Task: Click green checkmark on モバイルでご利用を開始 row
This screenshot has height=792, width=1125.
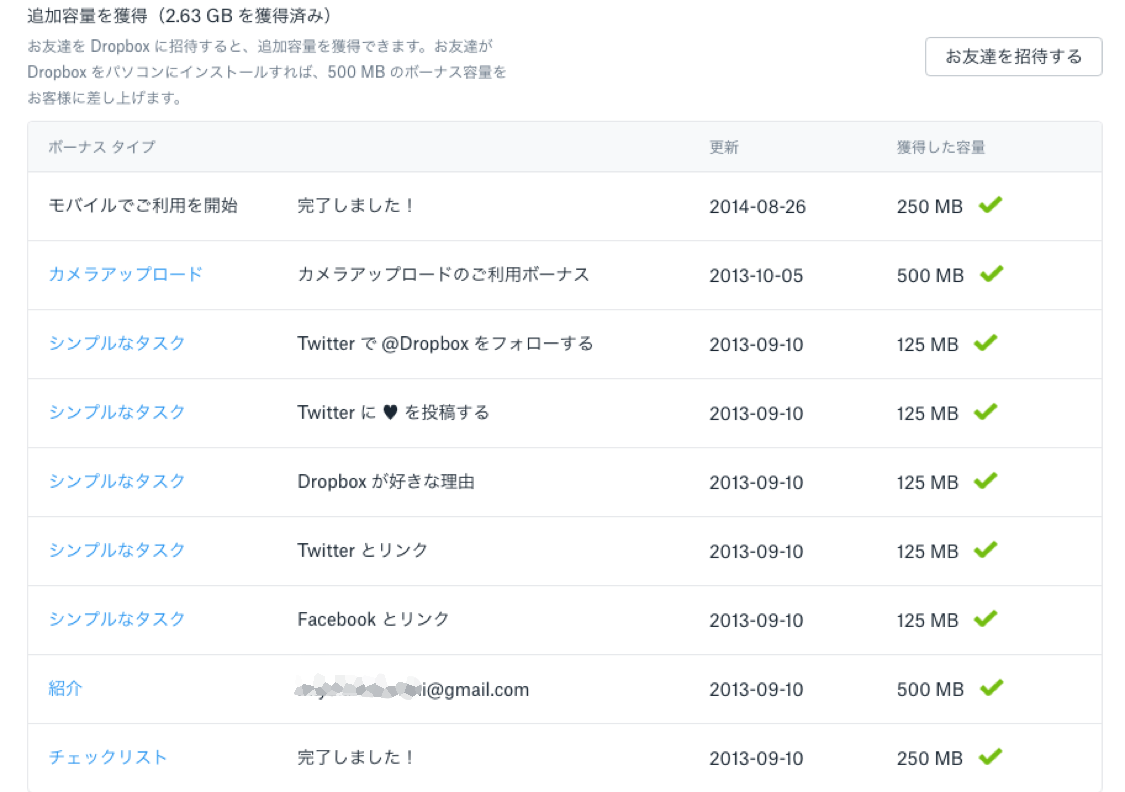Action: coord(990,205)
